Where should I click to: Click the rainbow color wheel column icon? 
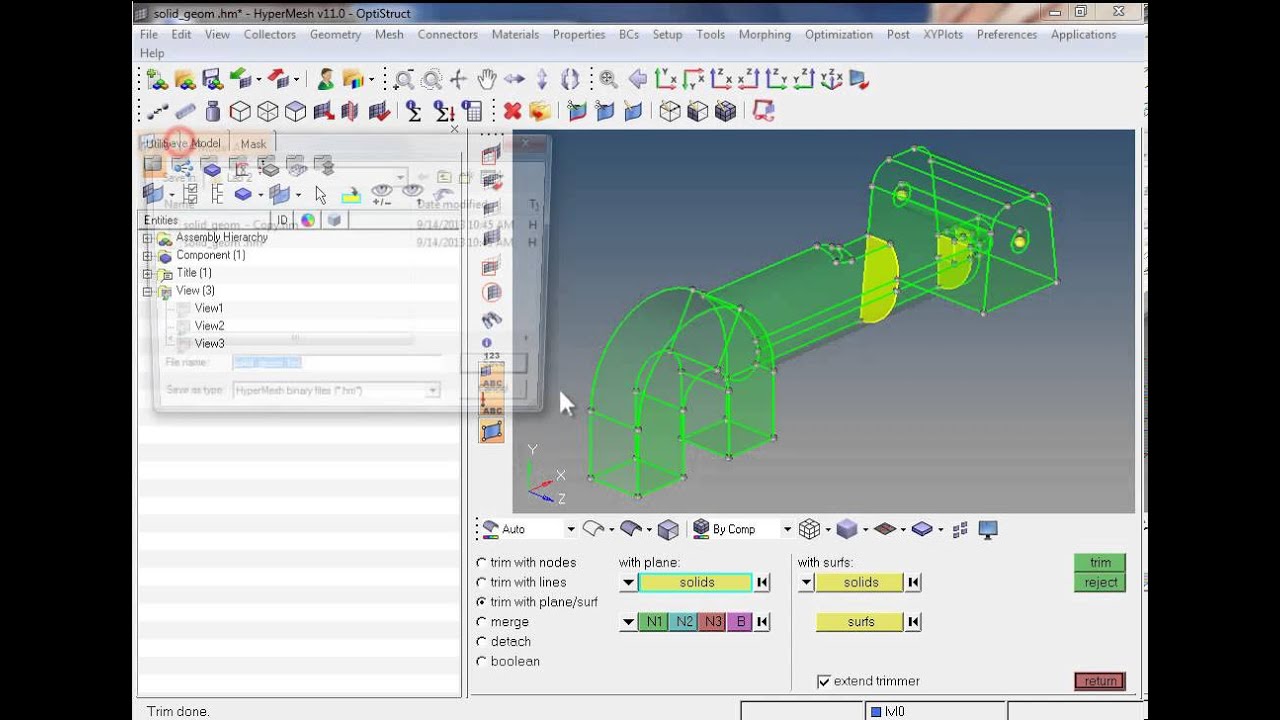pos(308,220)
